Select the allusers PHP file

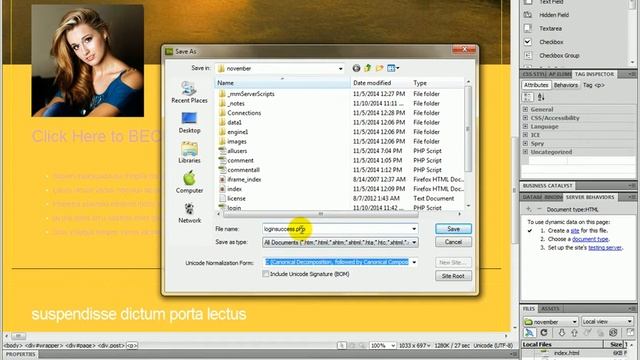click(x=237, y=151)
